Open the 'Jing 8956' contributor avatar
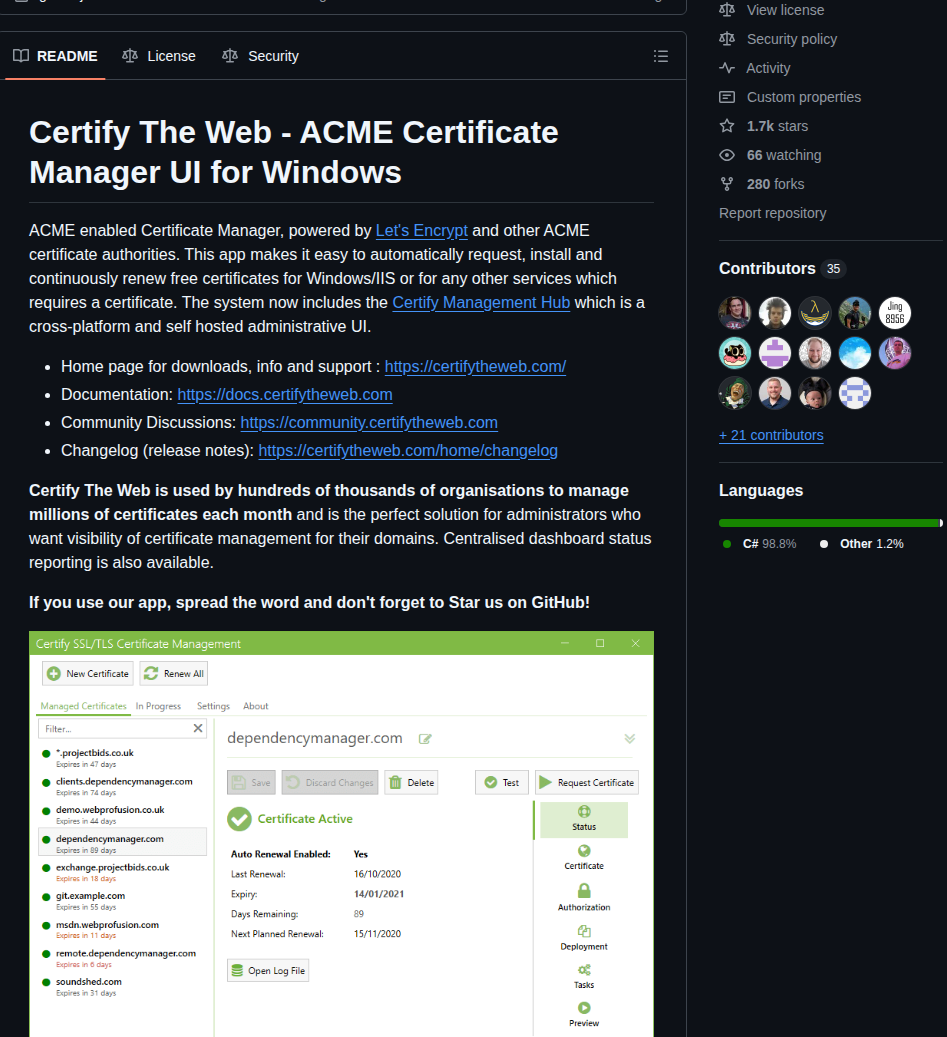The height and width of the screenshot is (1037, 947). pyautogui.click(x=895, y=313)
